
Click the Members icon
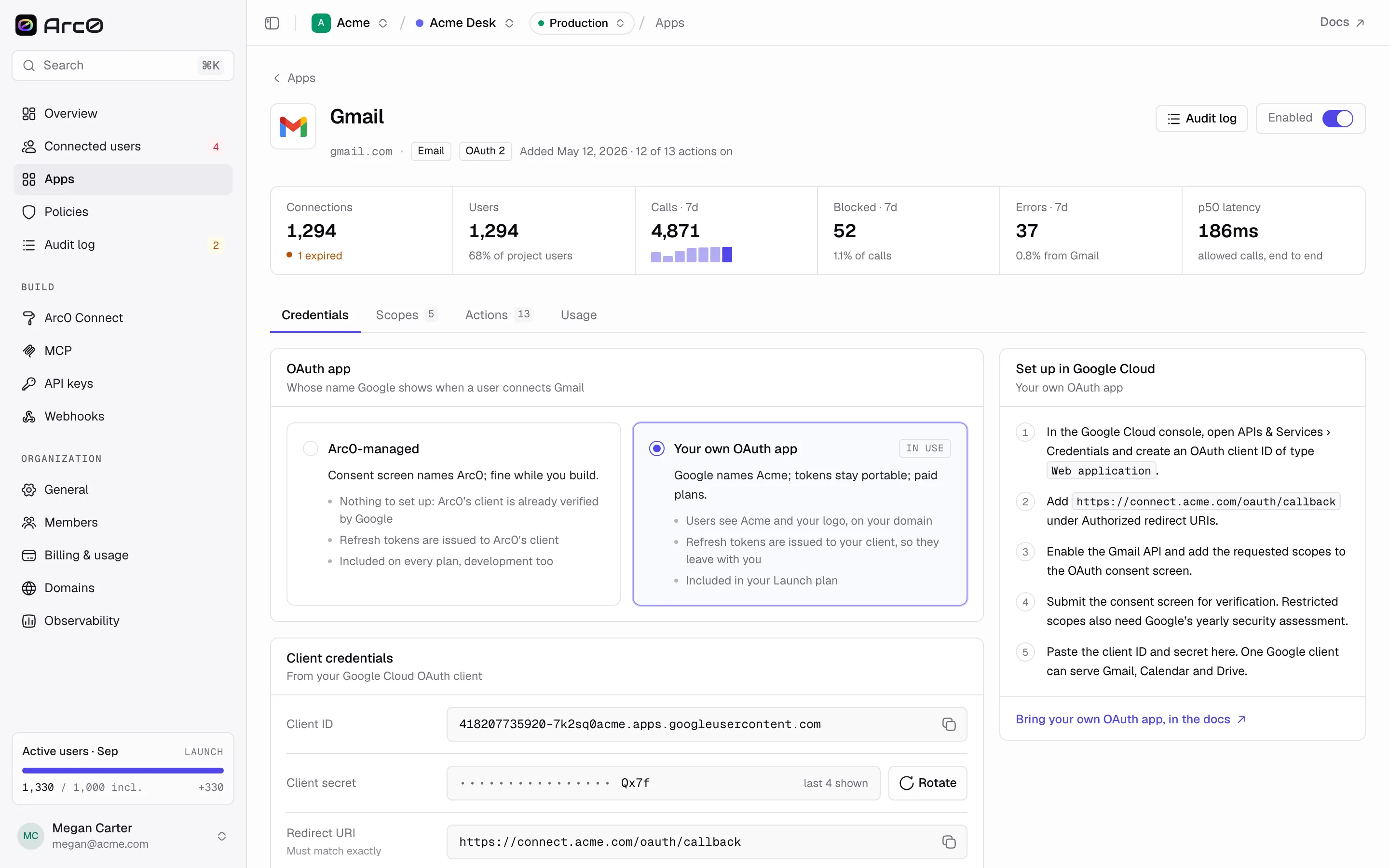point(29,522)
